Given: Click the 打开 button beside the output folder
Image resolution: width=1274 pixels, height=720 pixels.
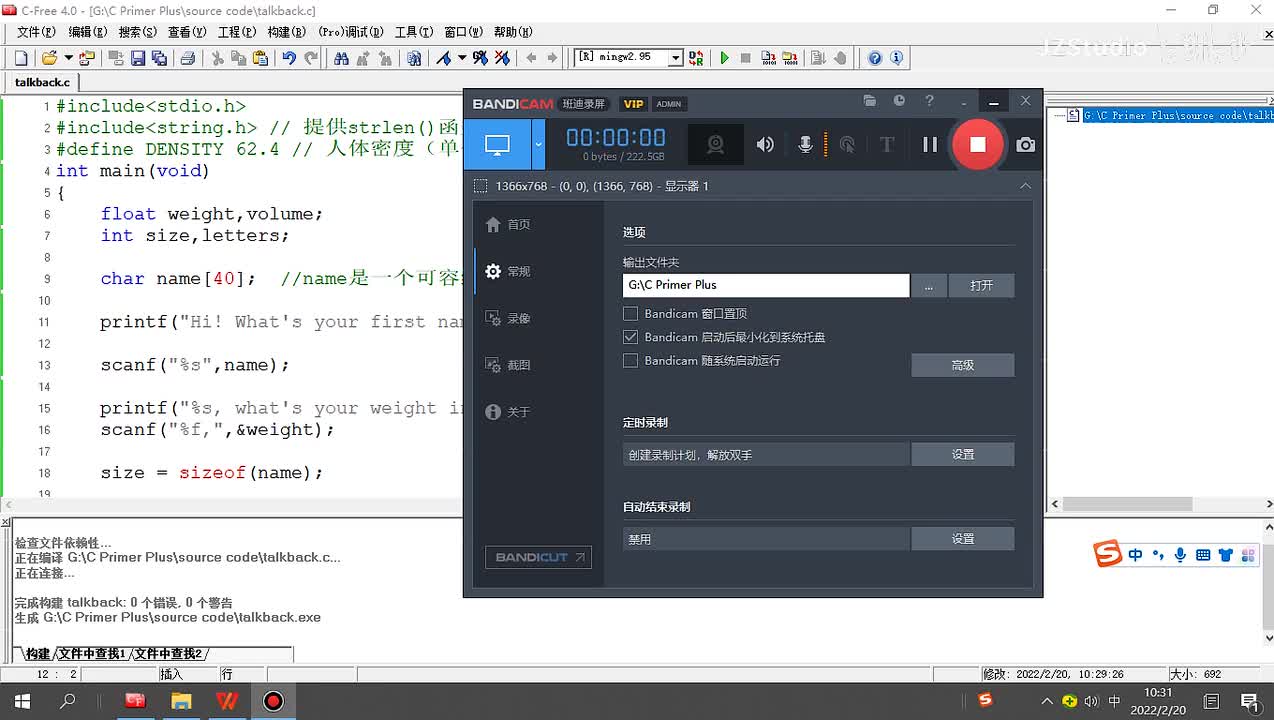Looking at the screenshot, I should [x=982, y=285].
